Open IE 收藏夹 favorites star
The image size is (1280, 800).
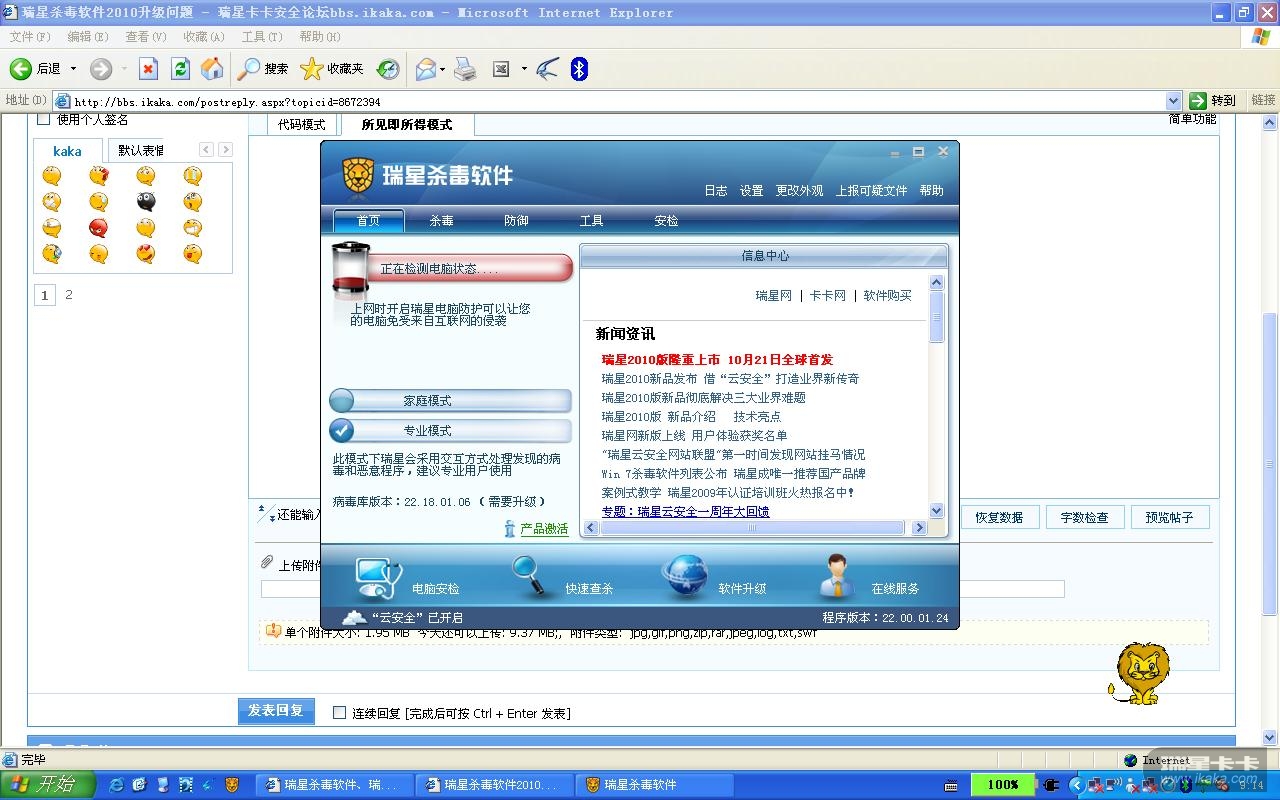(x=312, y=69)
